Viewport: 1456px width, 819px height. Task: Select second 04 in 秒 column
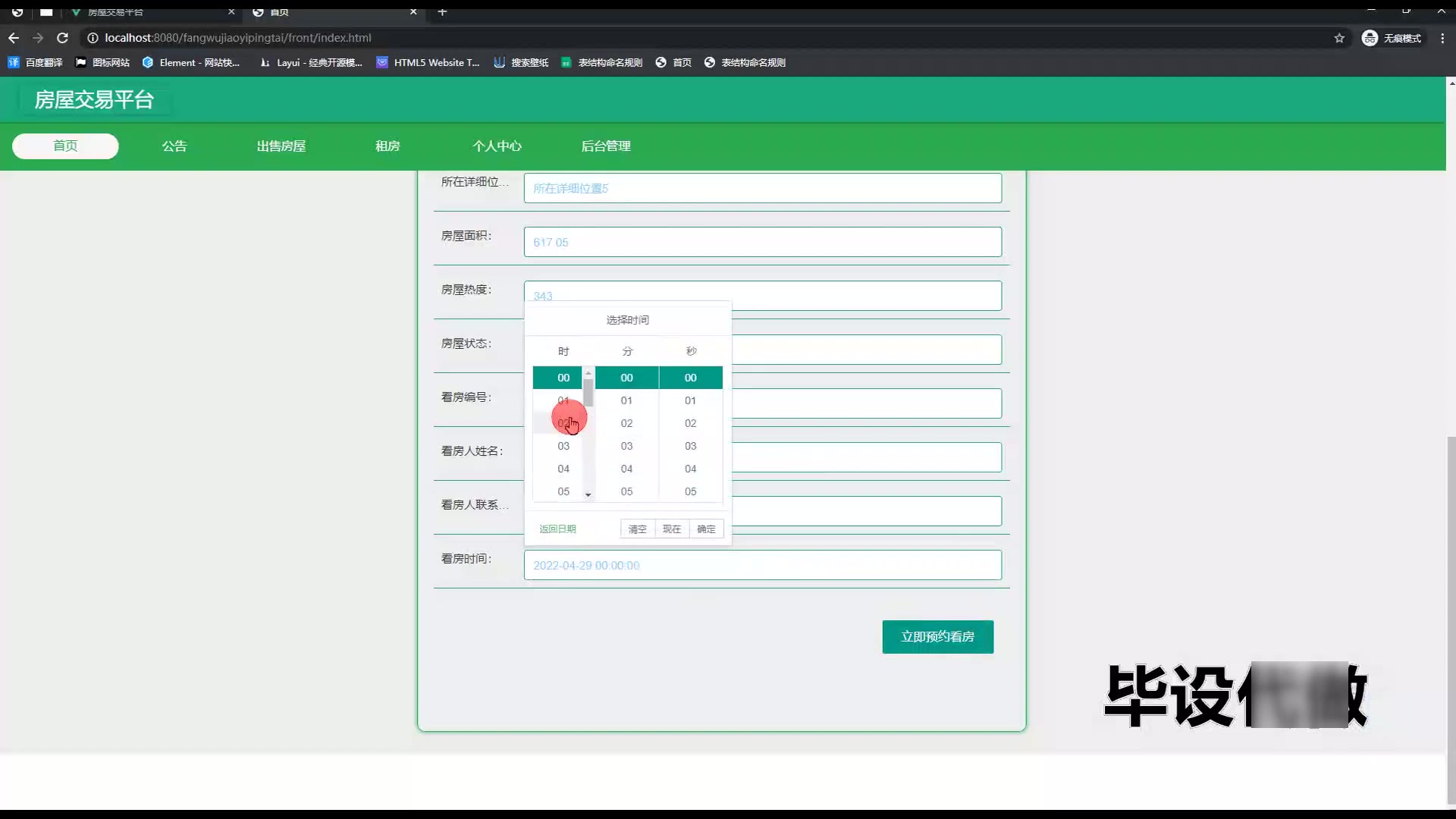pyautogui.click(x=690, y=469)
